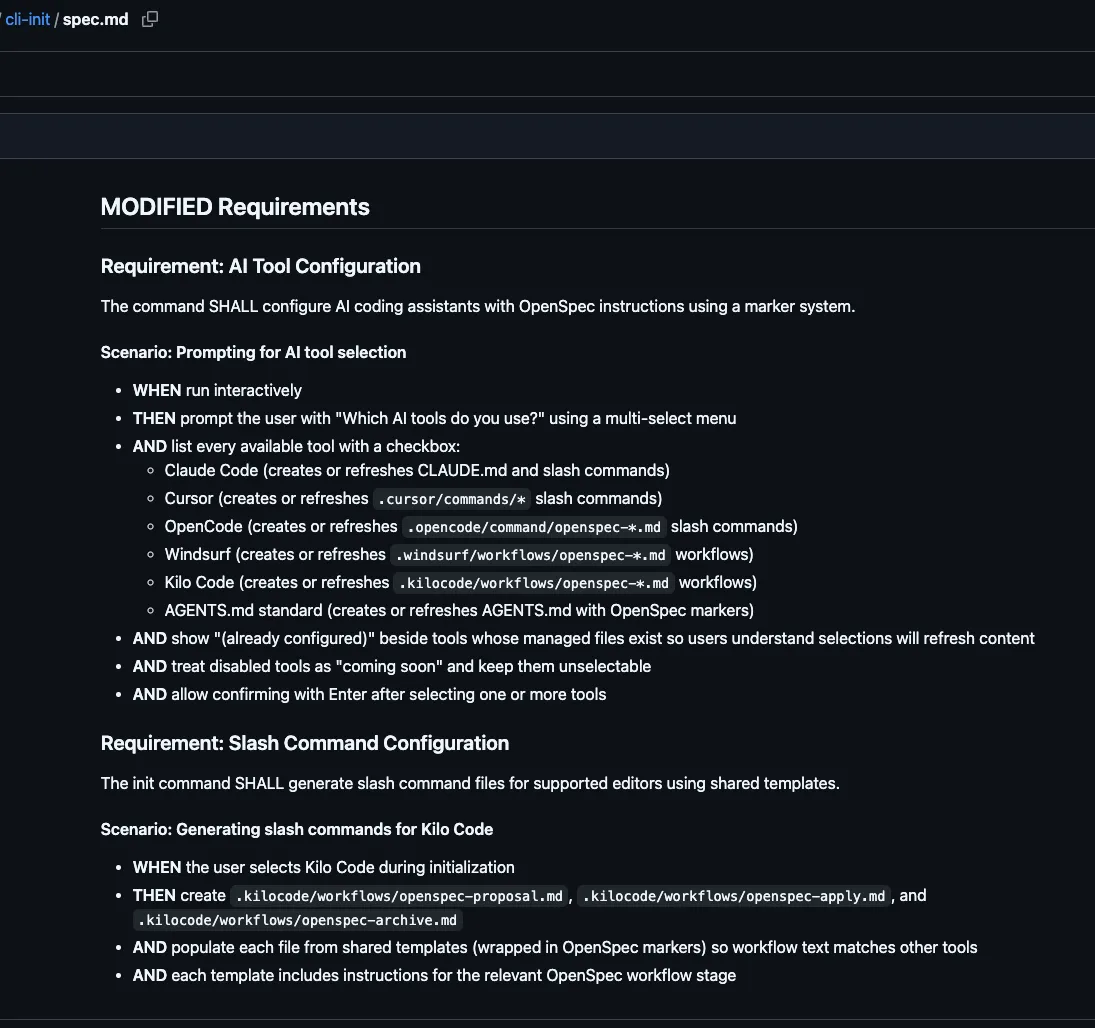Click the .kilocode/workflows/openspec-*.md code snippet

pos(534,583)
